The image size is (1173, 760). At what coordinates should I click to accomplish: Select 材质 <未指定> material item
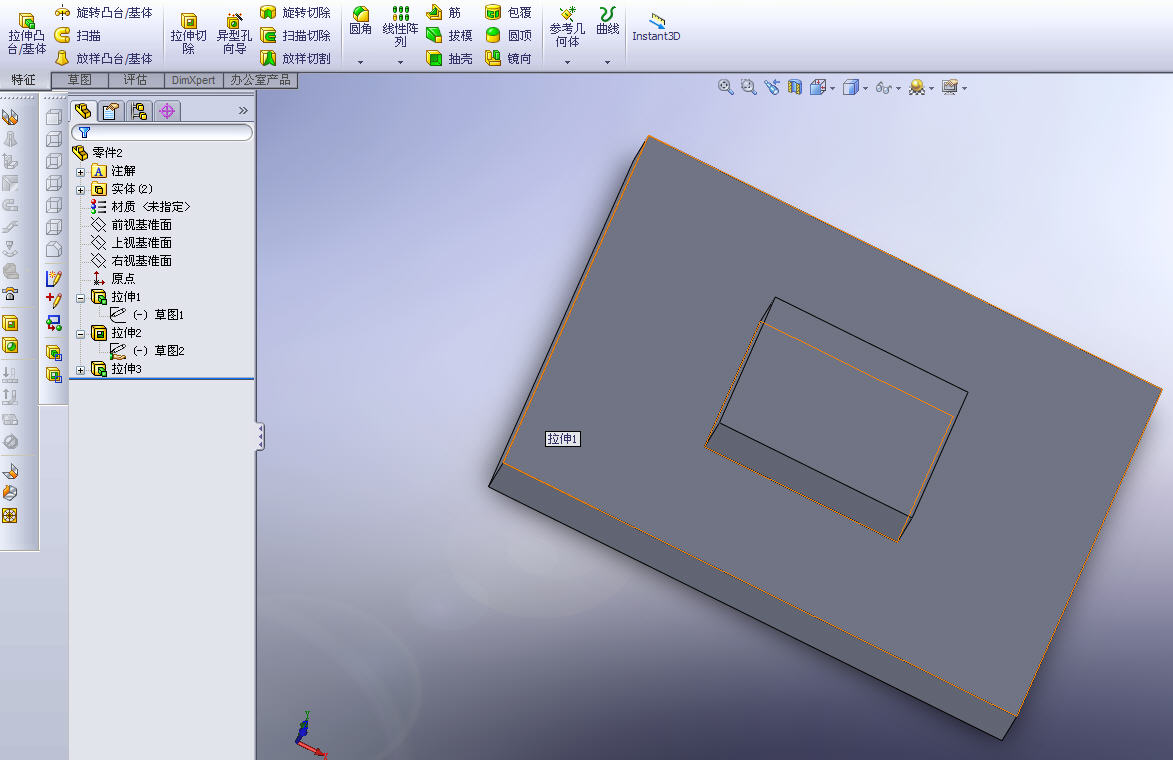[x=141, y=206]
